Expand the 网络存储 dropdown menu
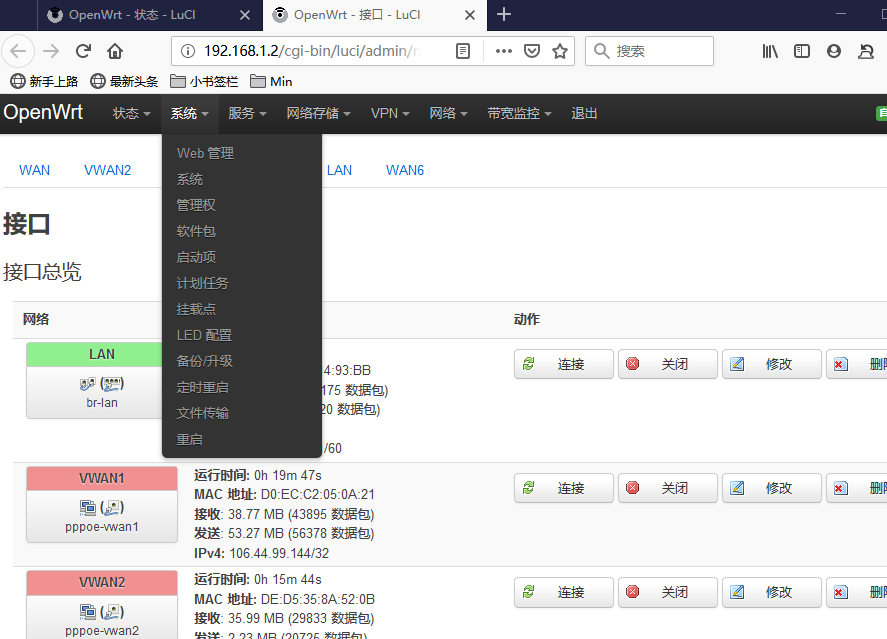 tap(318, 114)
